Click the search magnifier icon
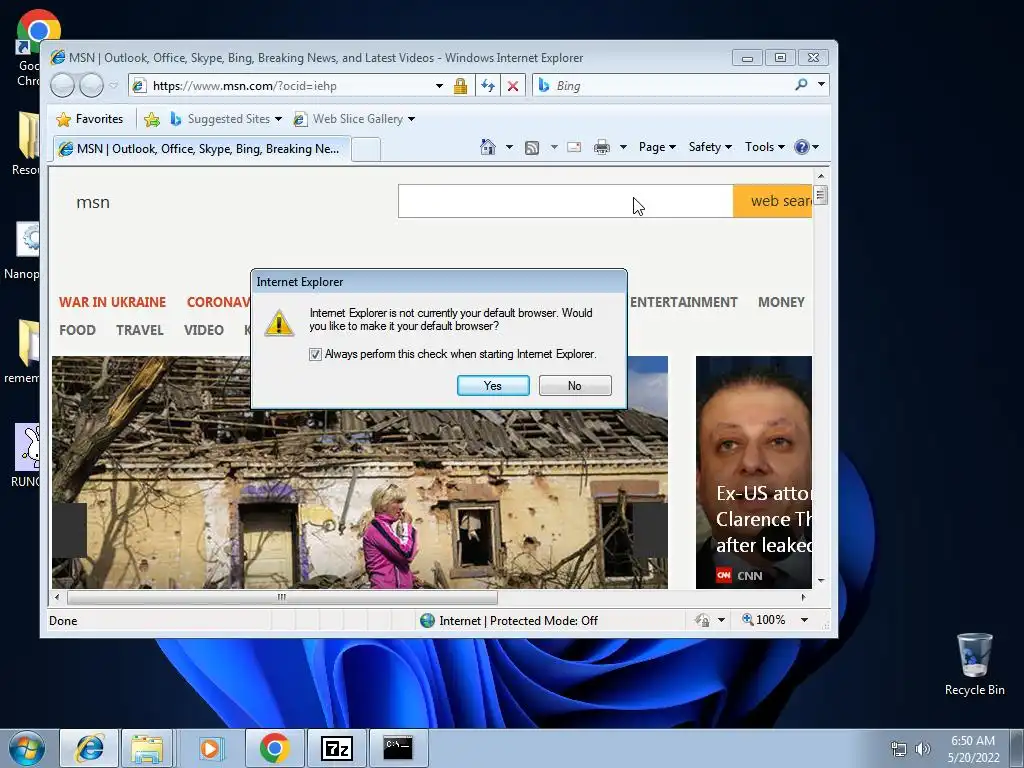 [x=801, y=84]
